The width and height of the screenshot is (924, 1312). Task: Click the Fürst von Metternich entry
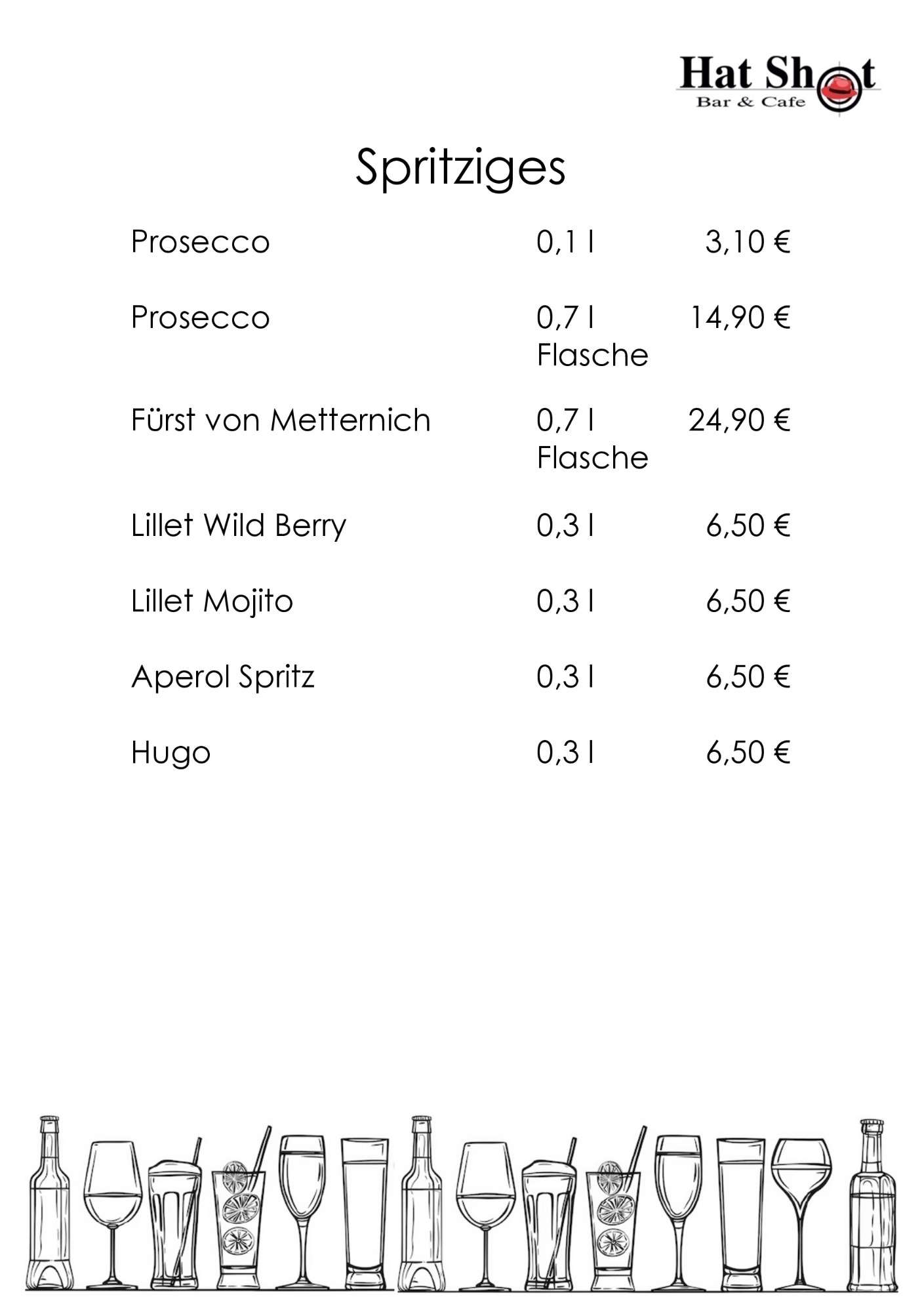(x=281, y=420)
